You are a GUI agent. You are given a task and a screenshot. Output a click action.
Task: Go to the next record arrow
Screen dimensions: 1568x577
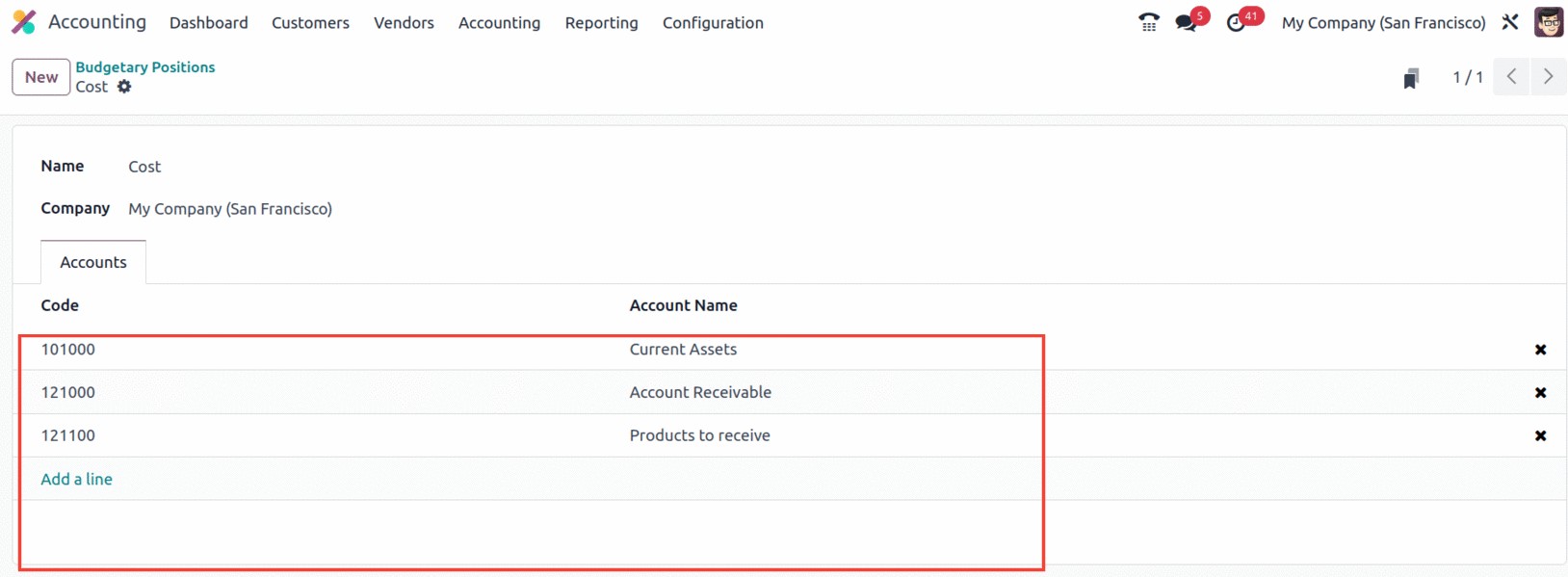1549,77
